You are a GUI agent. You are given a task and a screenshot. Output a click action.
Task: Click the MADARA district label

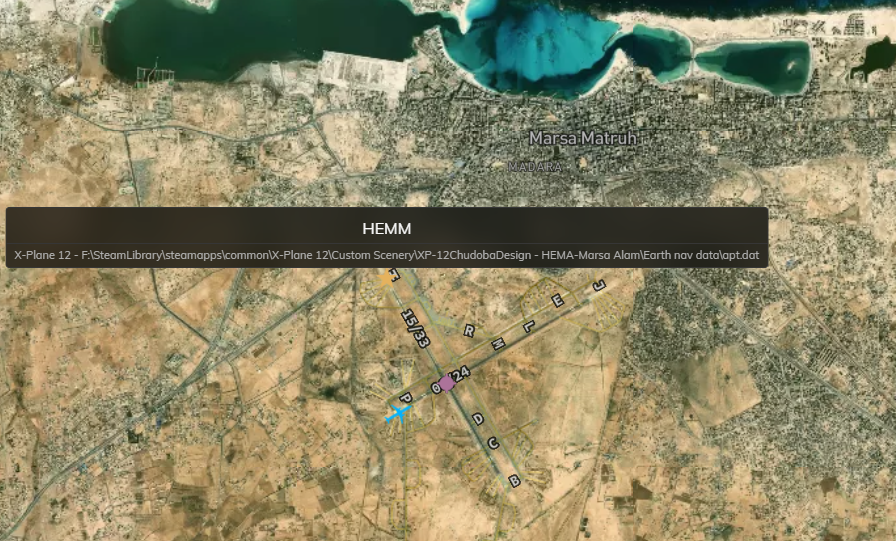[x=535, y=167]
